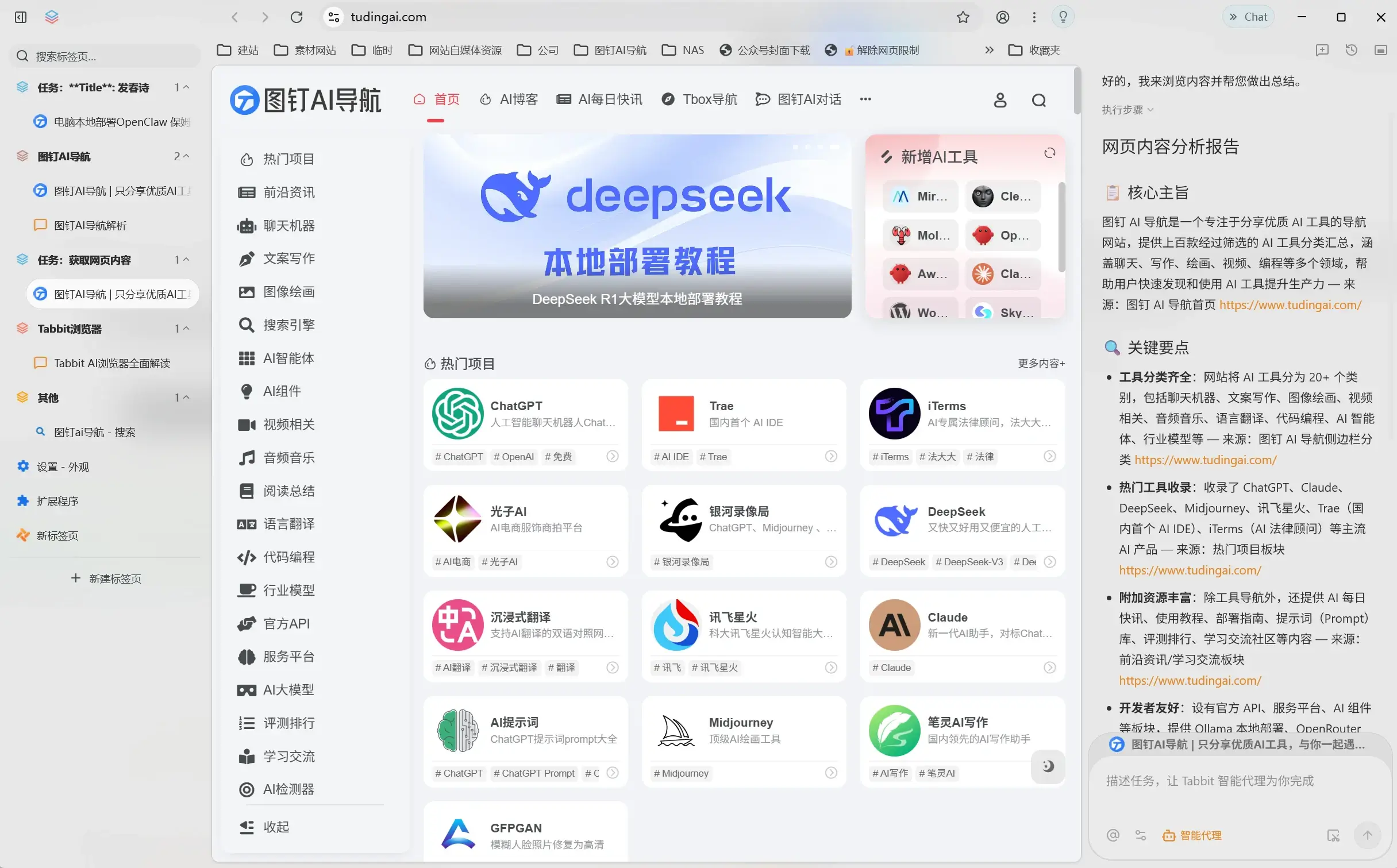This screenshot has height=868, width=1397.
Task: Show more bookmarks overflow chevron
Action: [x=989, y=50]
